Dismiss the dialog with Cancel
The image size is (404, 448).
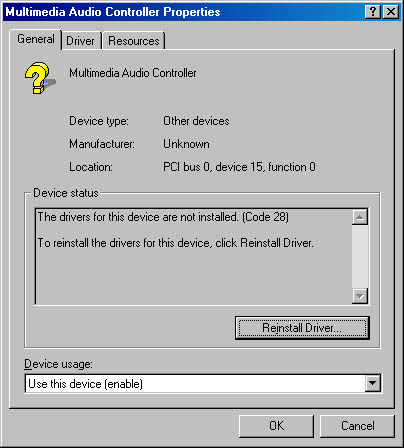click(x=358, y=426)
